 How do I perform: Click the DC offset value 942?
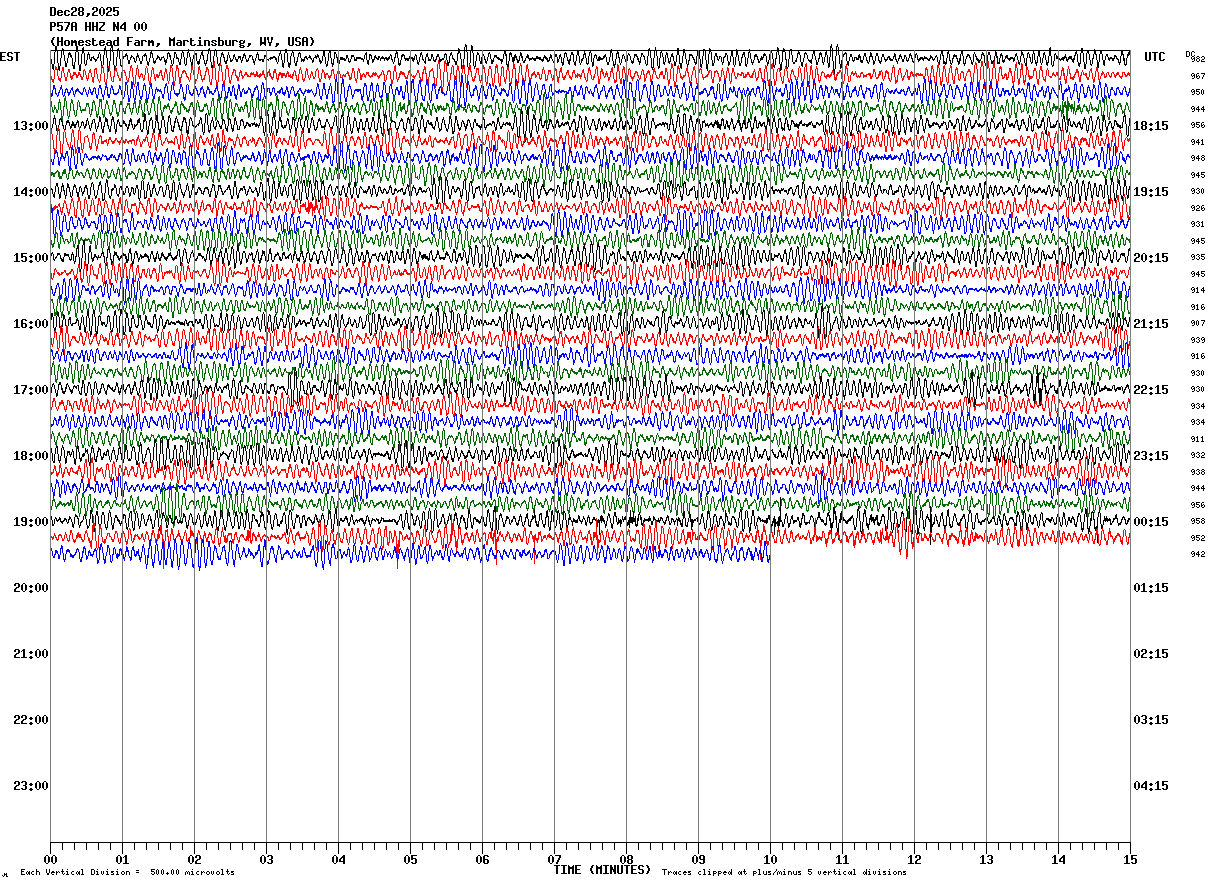coord(1197,554)
